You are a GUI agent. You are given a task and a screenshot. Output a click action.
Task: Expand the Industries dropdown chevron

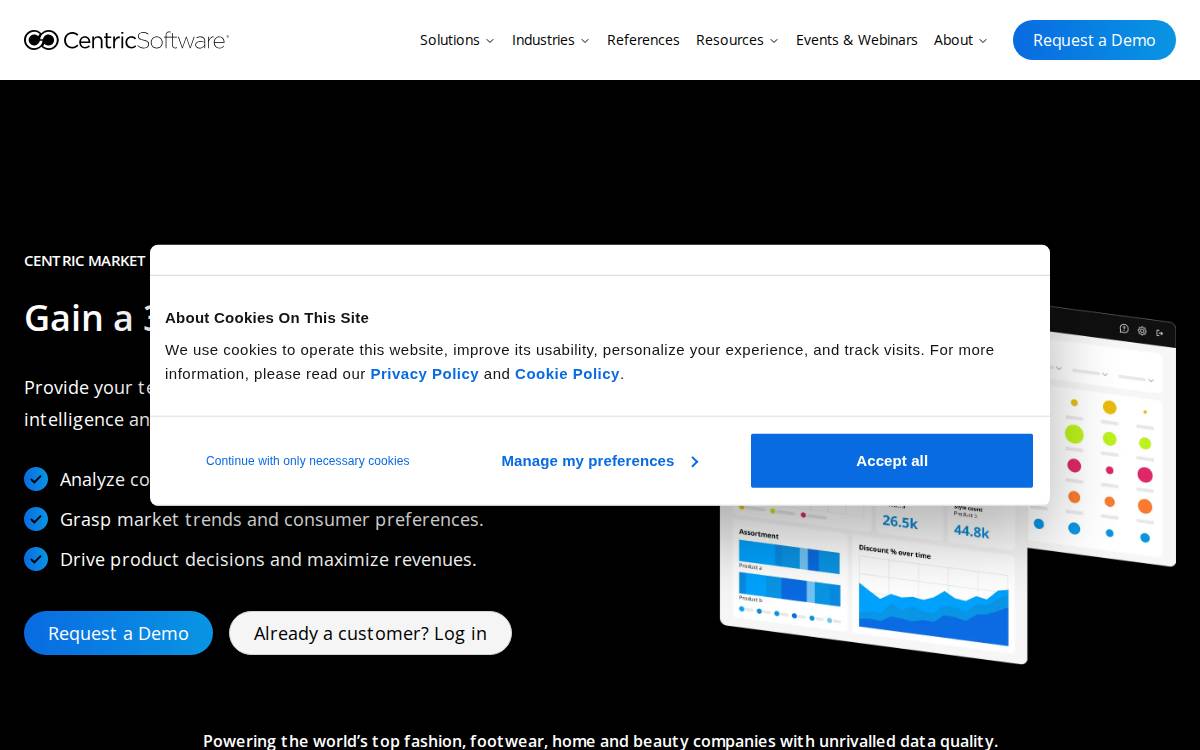585,41
